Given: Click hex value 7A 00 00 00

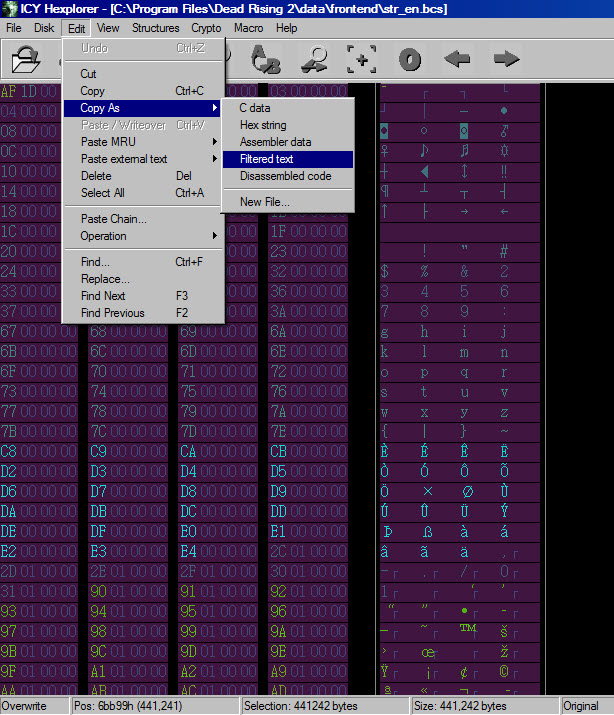Looking at the screenshot, I should point(309,411).
